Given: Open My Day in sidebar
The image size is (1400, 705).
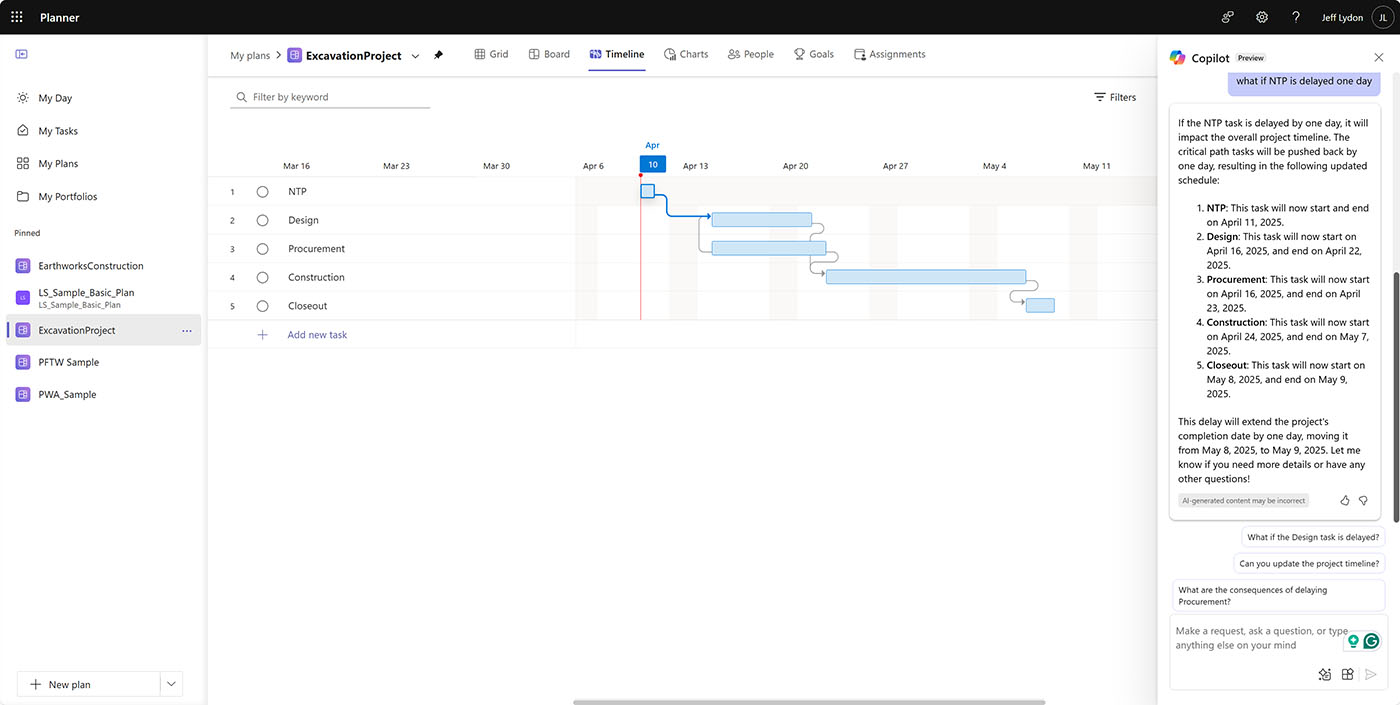Looking at the screenshot, I should (55, 98).
